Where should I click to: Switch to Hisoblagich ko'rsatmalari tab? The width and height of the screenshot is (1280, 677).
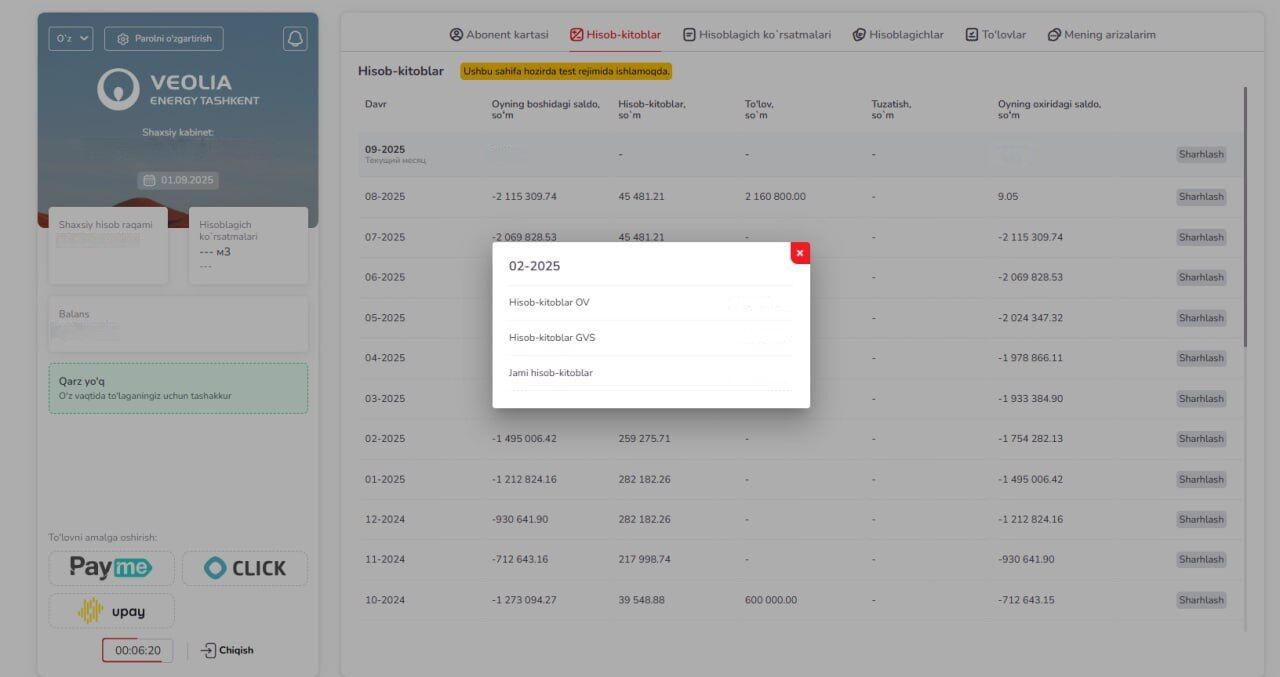tap(757, 34)
